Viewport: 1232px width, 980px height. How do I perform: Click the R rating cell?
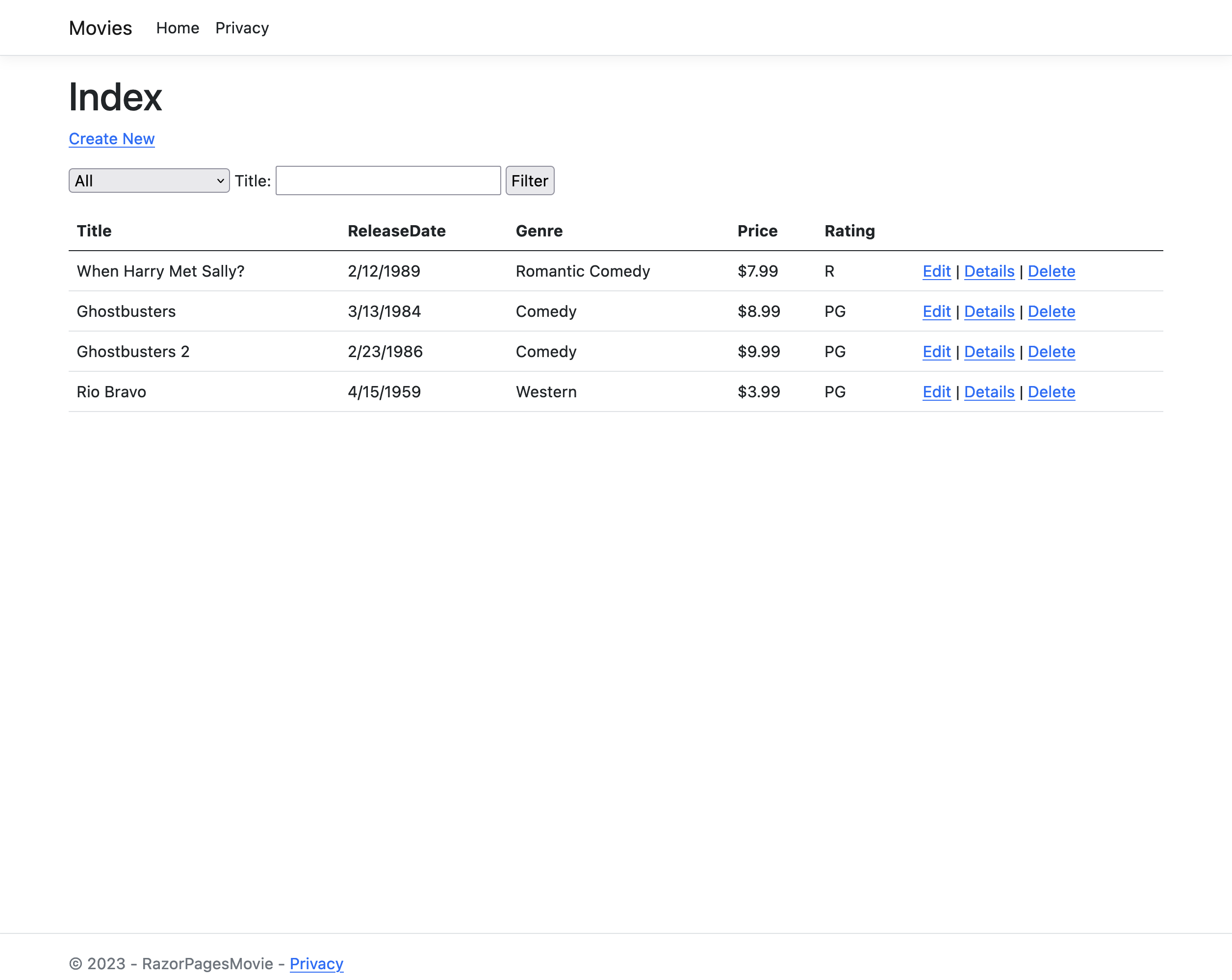tap(829, 271)
